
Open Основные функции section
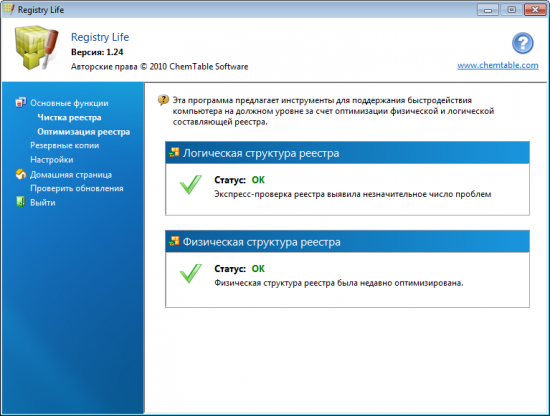(69, 103)
